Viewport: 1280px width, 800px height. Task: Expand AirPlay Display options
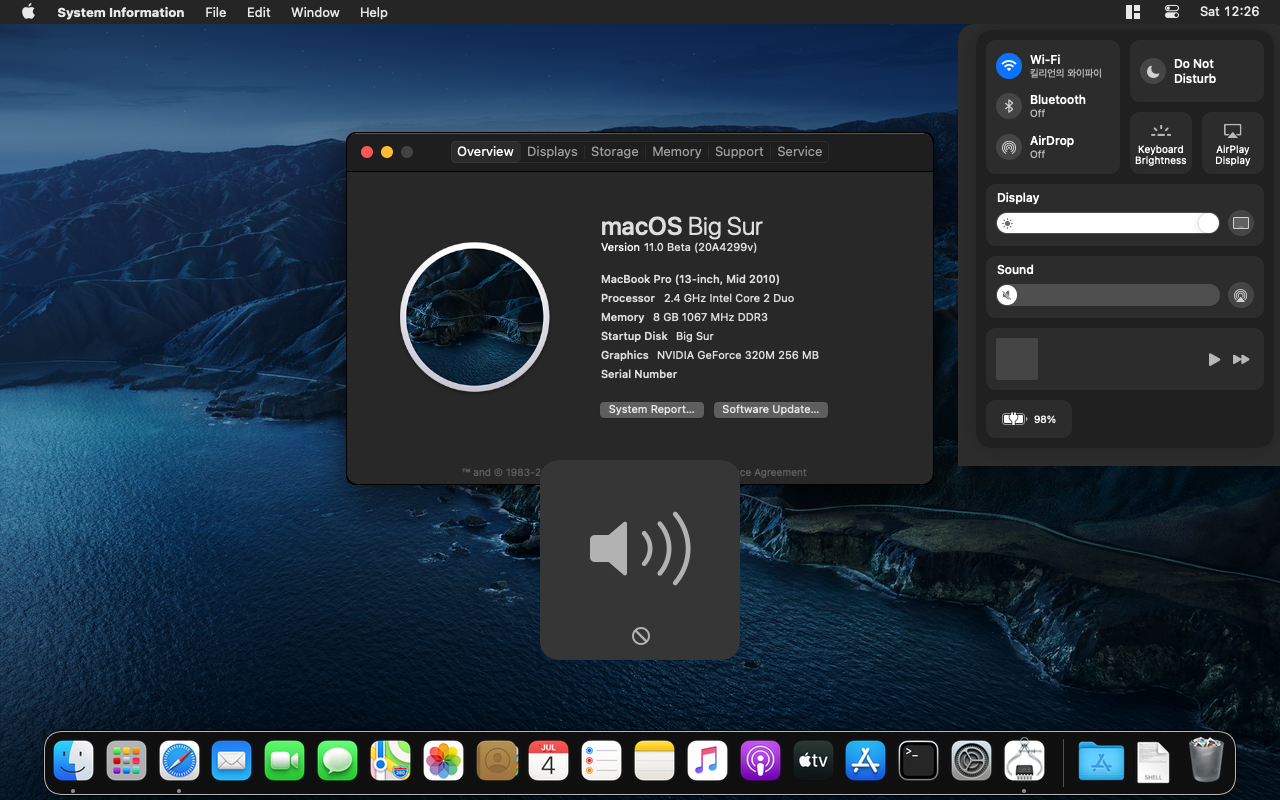pos(1232,143)
